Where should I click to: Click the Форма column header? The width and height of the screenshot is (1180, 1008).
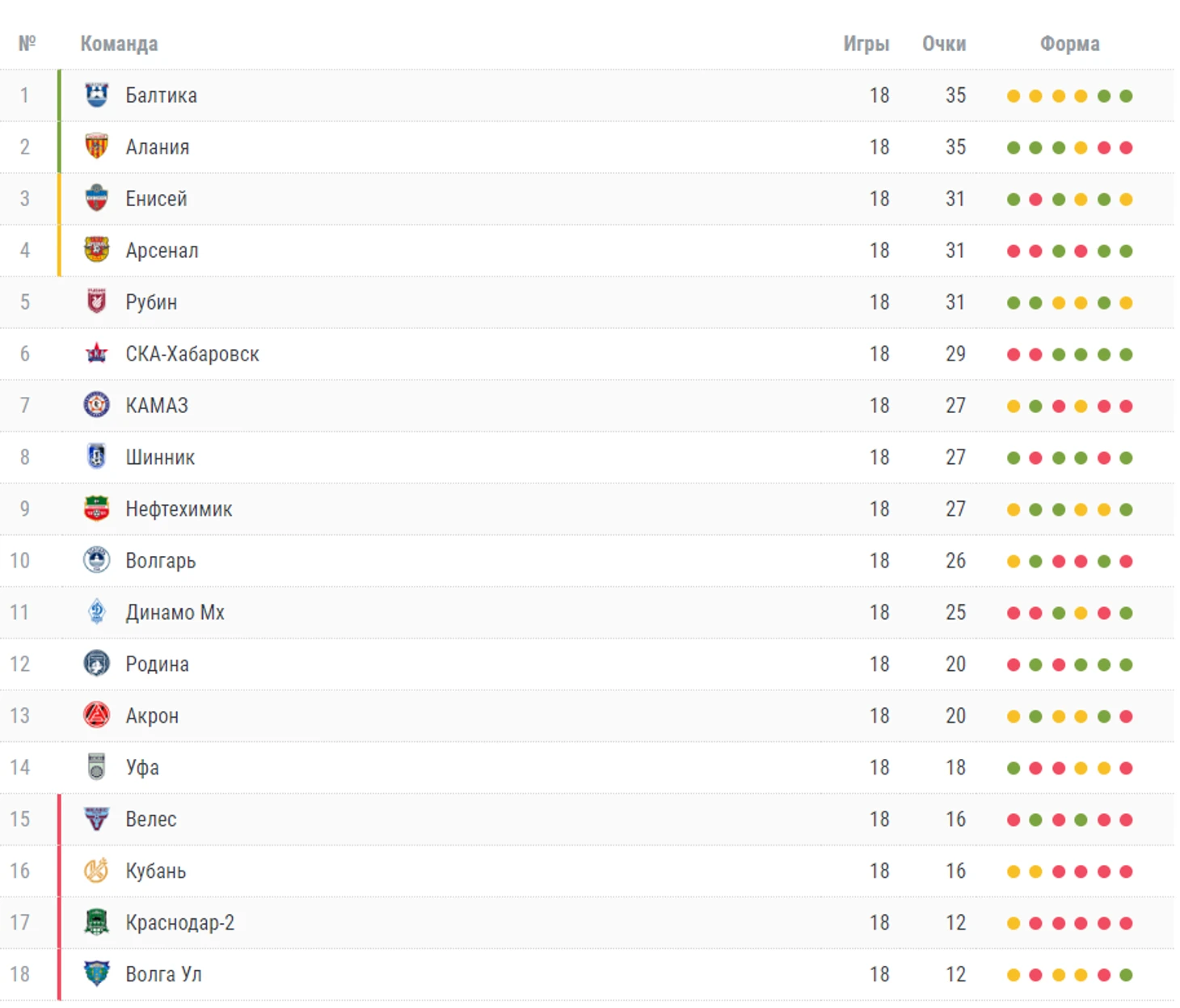coord(1069,44)
